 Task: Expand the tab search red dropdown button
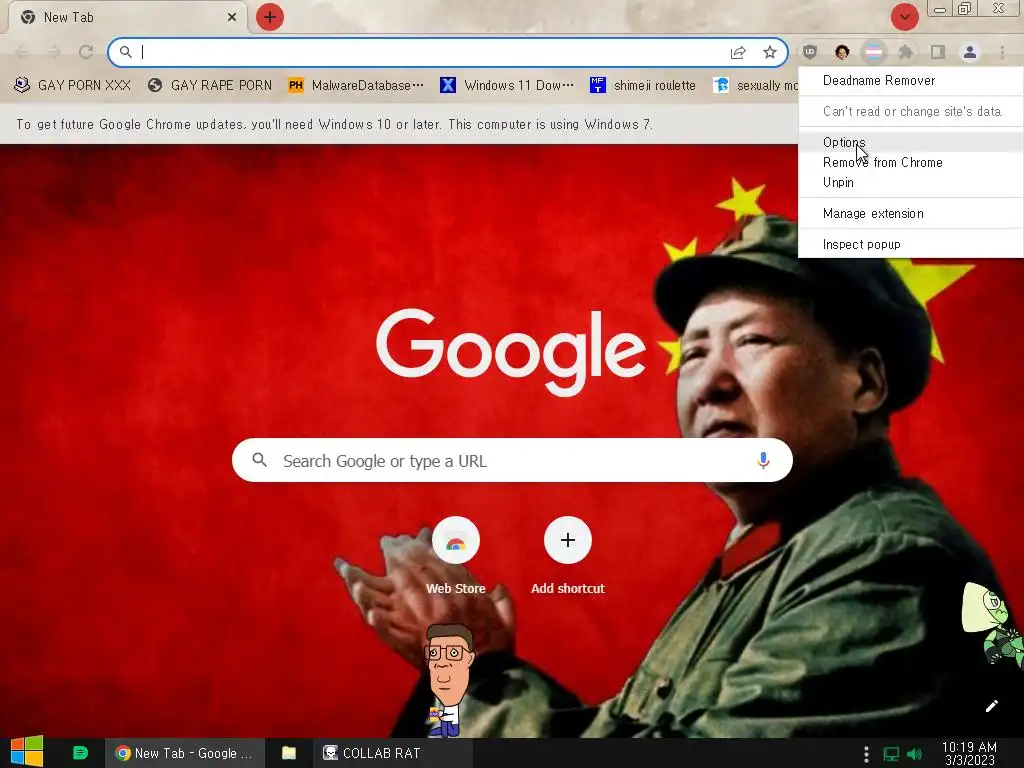[x=904, y=17]
